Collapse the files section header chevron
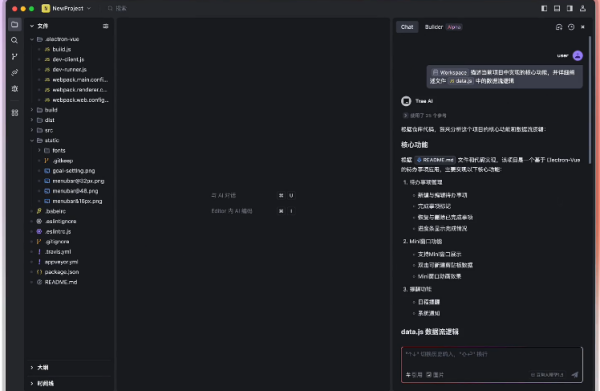Image resolution: width=600 pixels, height=391 pixels. point(32,26)
